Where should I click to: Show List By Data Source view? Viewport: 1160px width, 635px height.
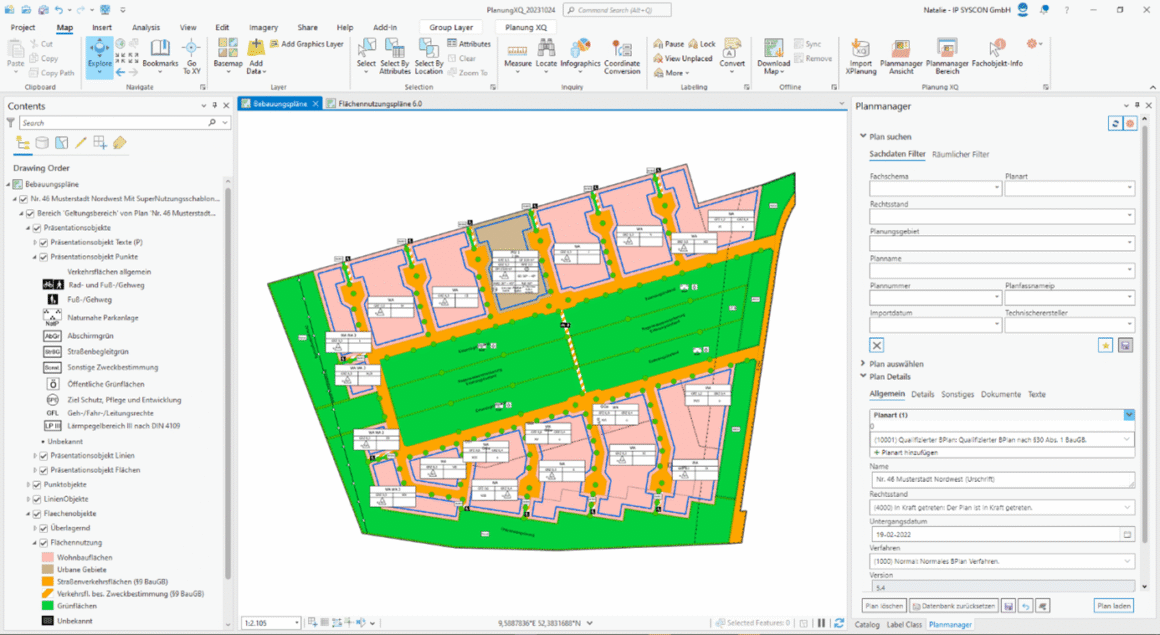42,143
